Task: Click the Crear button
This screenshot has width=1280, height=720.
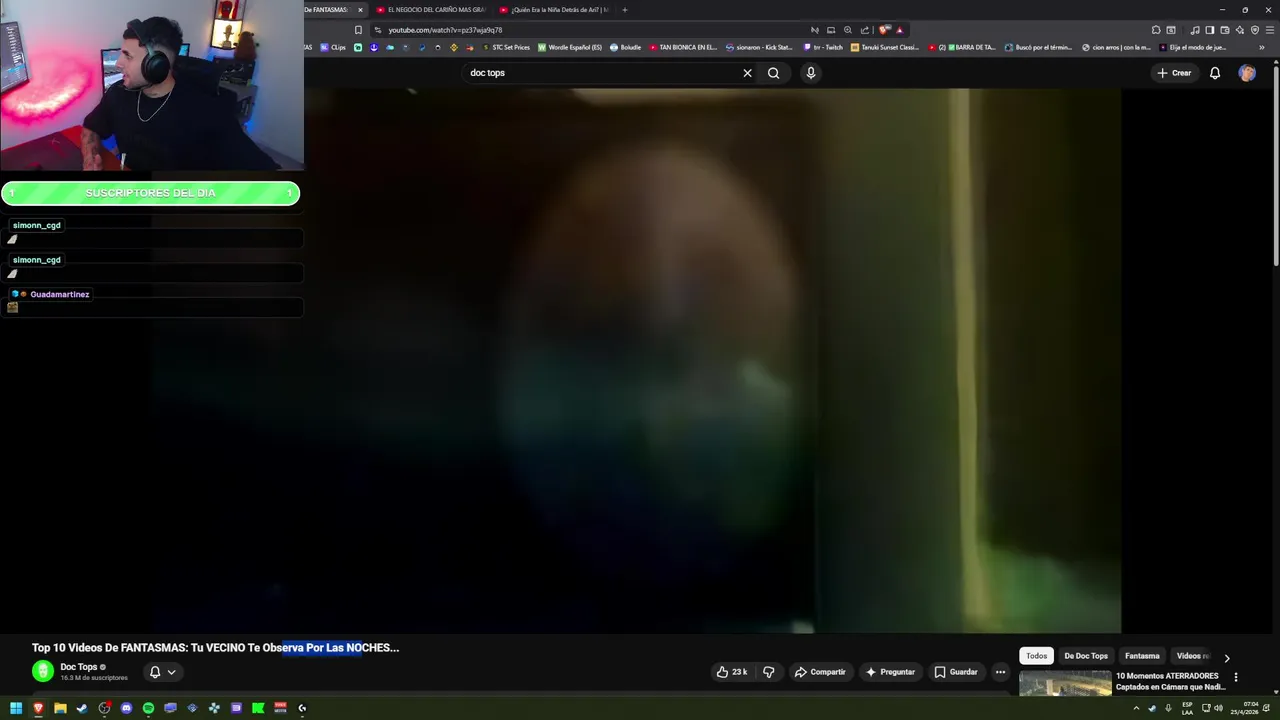Action: click(1174, 73)
